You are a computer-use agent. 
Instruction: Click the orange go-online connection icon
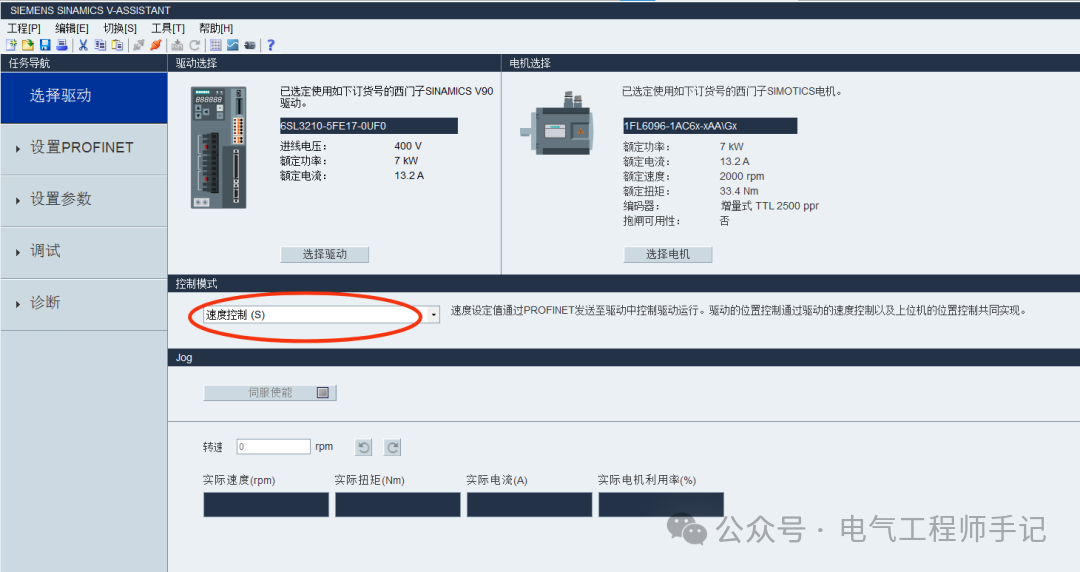[156, 45]
